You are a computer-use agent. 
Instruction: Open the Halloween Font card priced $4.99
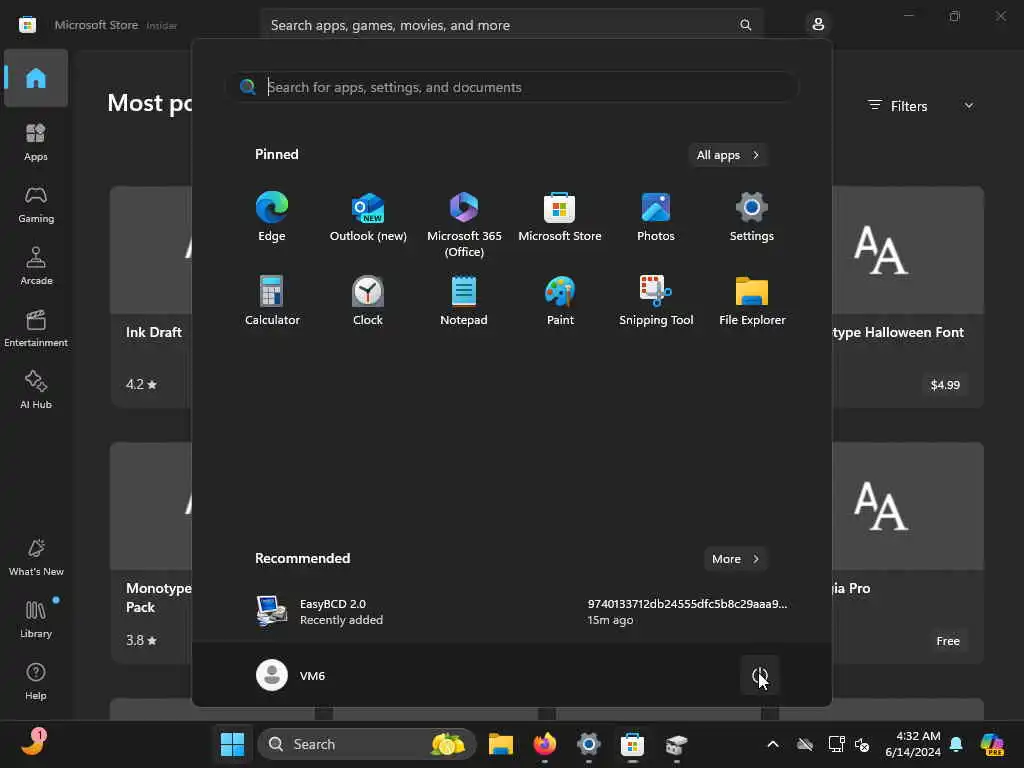tap(908, 296)
